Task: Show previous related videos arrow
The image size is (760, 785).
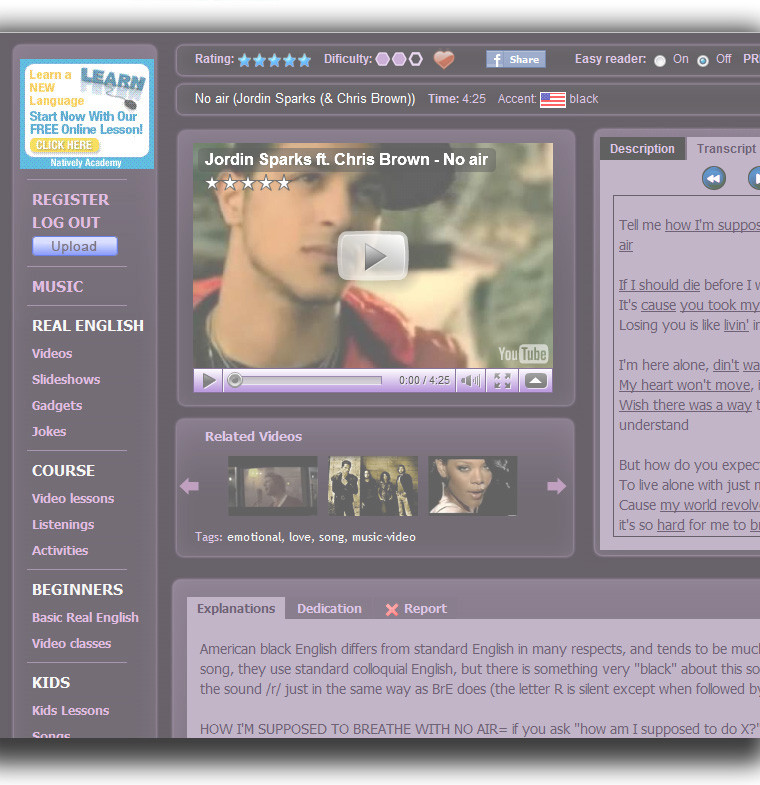Action: [189, 486]
